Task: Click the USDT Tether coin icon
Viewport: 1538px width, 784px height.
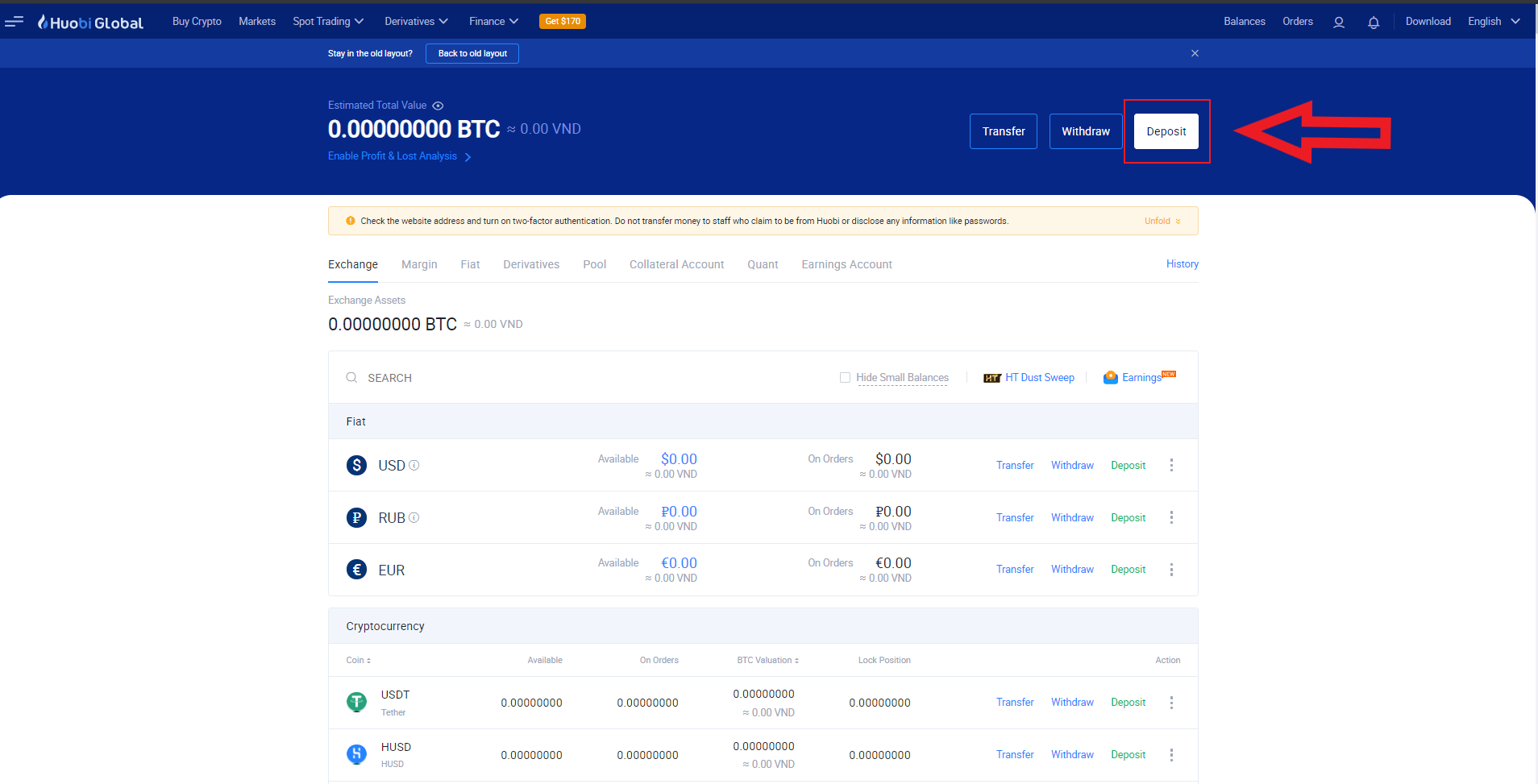Action: point(356,702)
